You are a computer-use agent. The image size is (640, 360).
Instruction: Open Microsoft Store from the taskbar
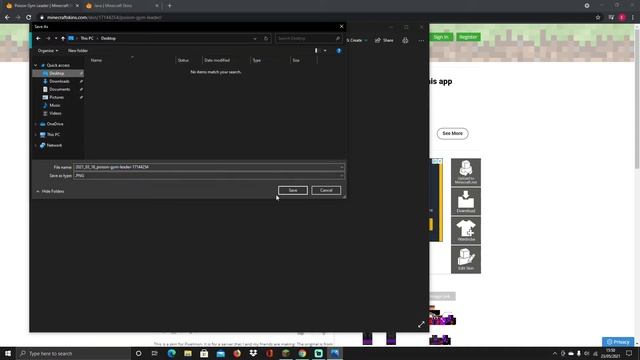tap(204, 353)
